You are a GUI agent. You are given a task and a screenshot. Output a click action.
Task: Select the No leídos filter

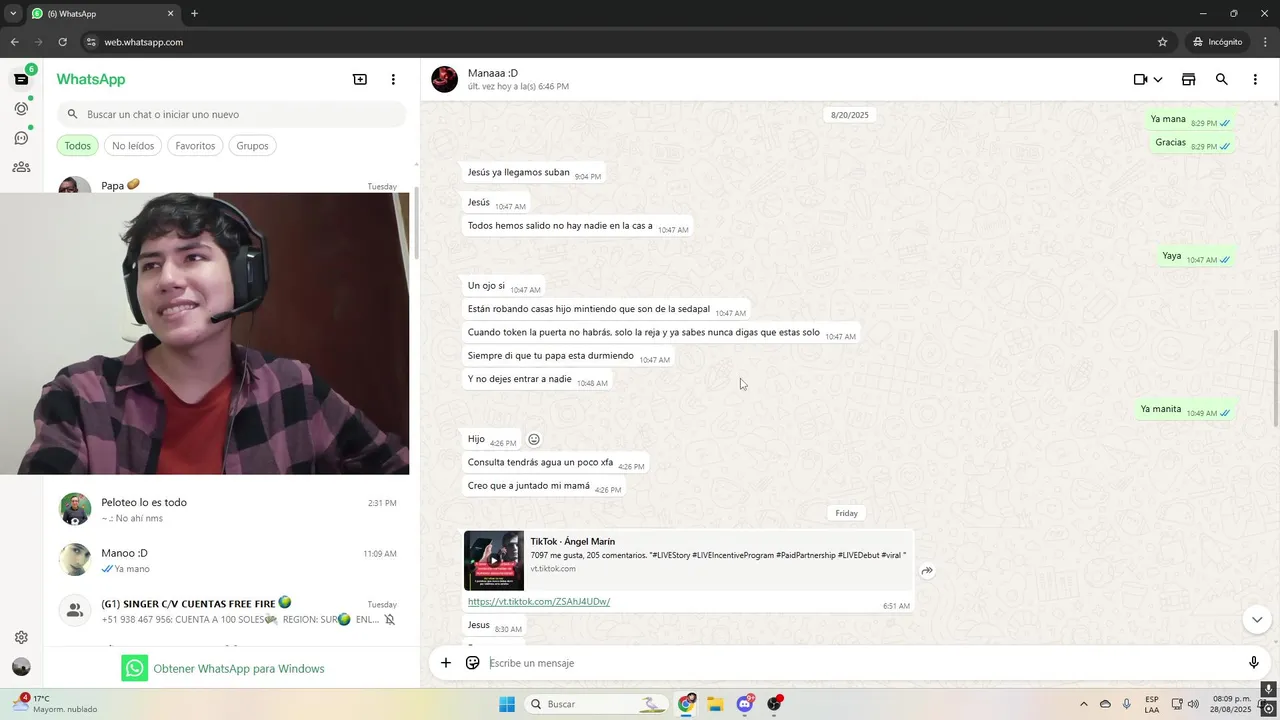(x=133, y=146)
